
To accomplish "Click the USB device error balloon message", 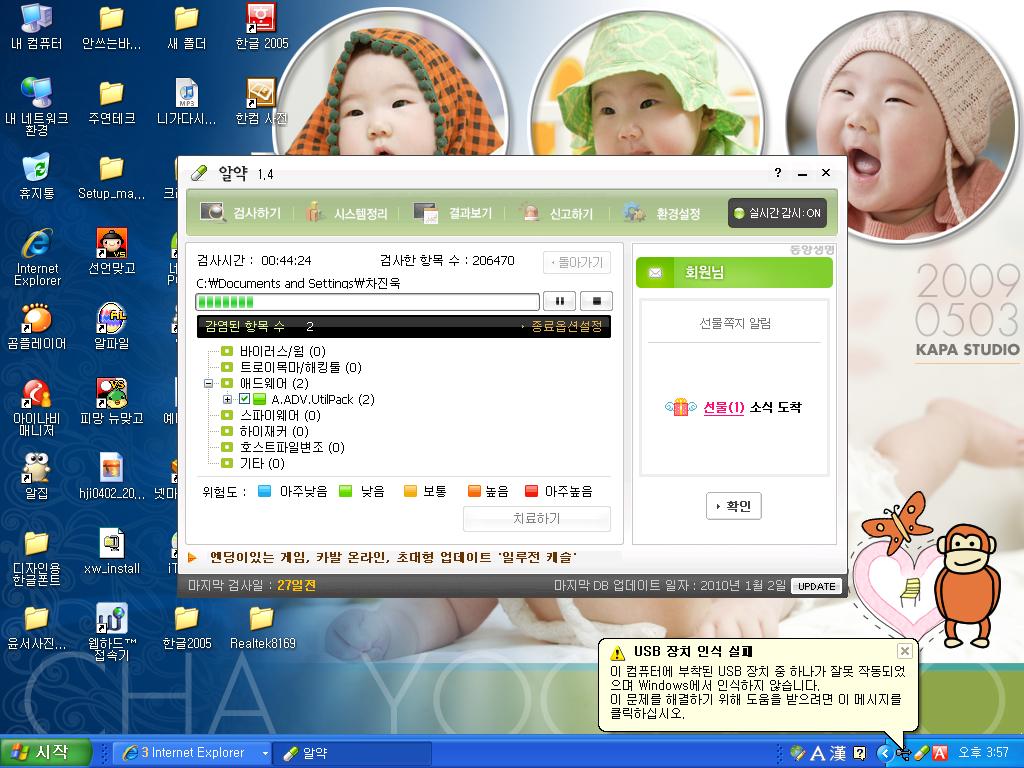I will pyautogui.click(x=758, y=692).
